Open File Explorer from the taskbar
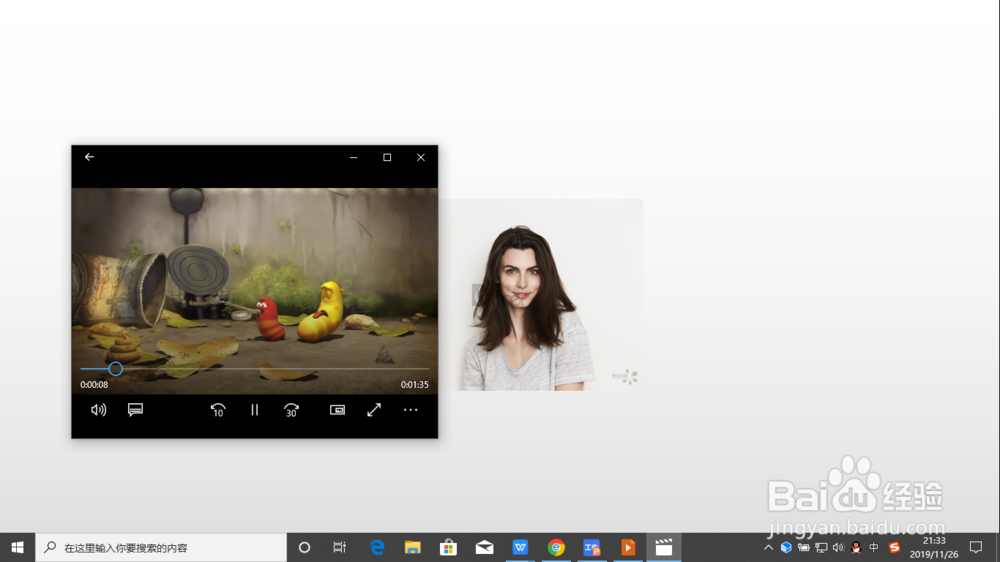Image resolution: width=1000 pixels, height=562 pixels. click(413, 547)
